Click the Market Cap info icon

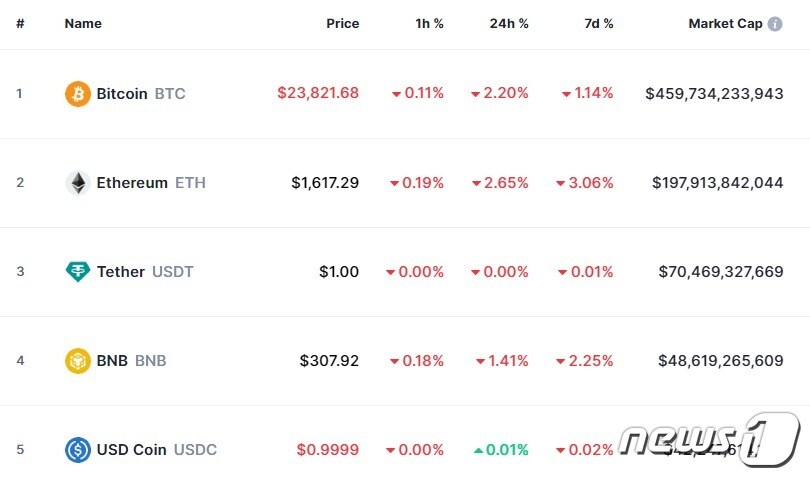[775, 23]
